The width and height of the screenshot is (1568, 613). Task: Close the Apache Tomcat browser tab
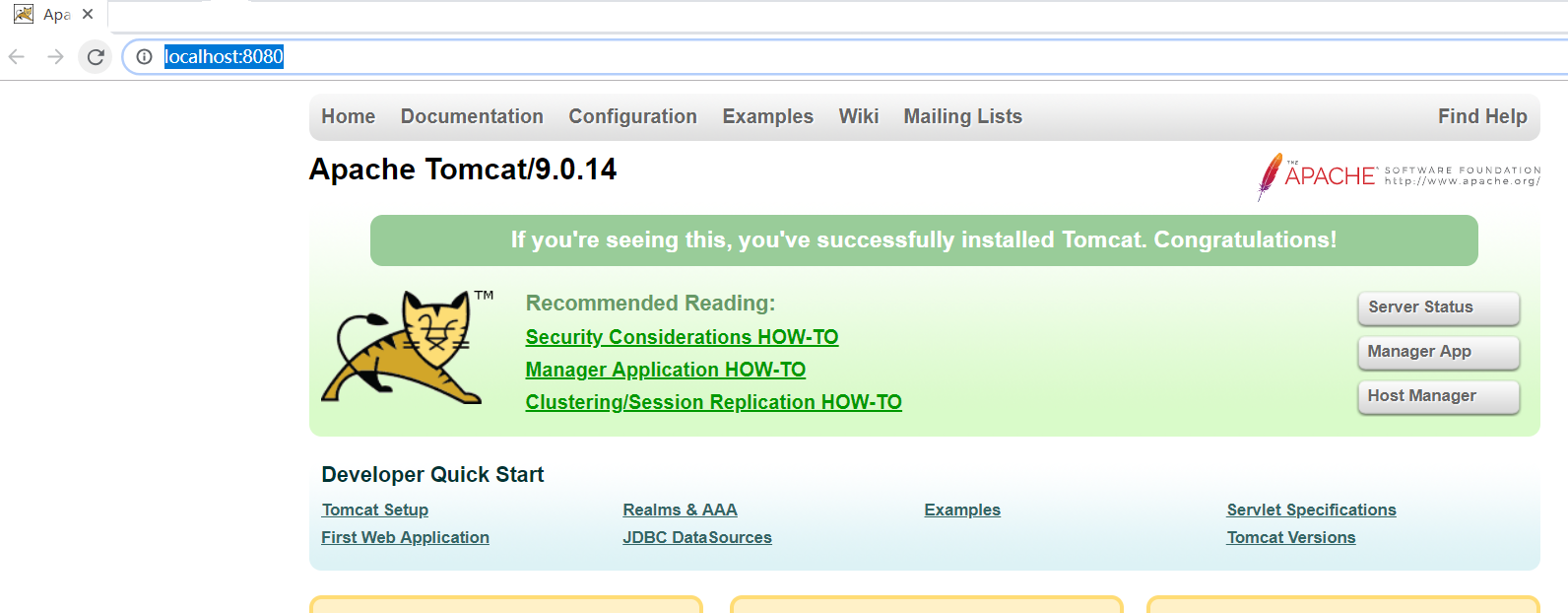[x=88, y=14]
